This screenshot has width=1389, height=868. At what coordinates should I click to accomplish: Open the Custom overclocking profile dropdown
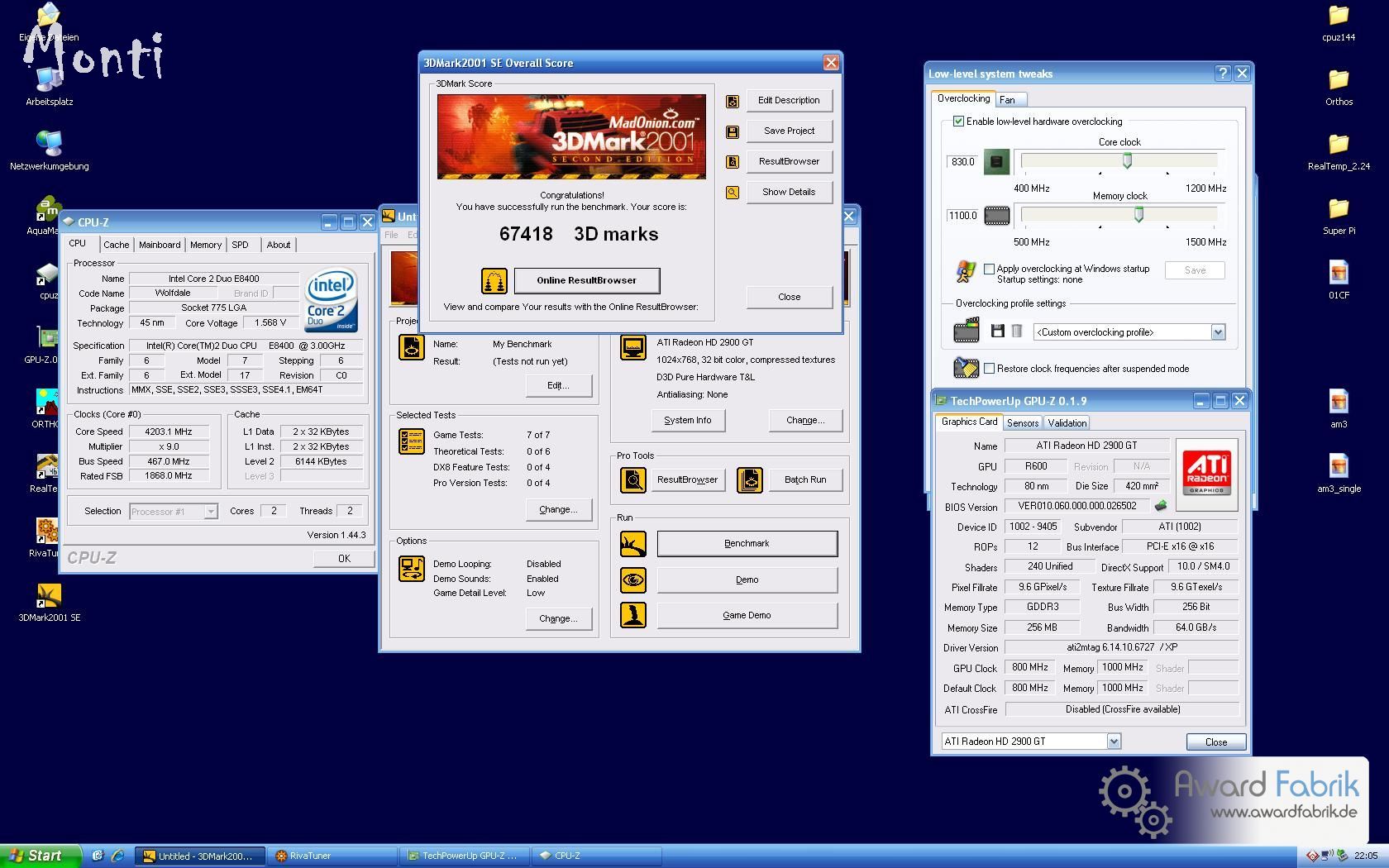point(1218,332)
